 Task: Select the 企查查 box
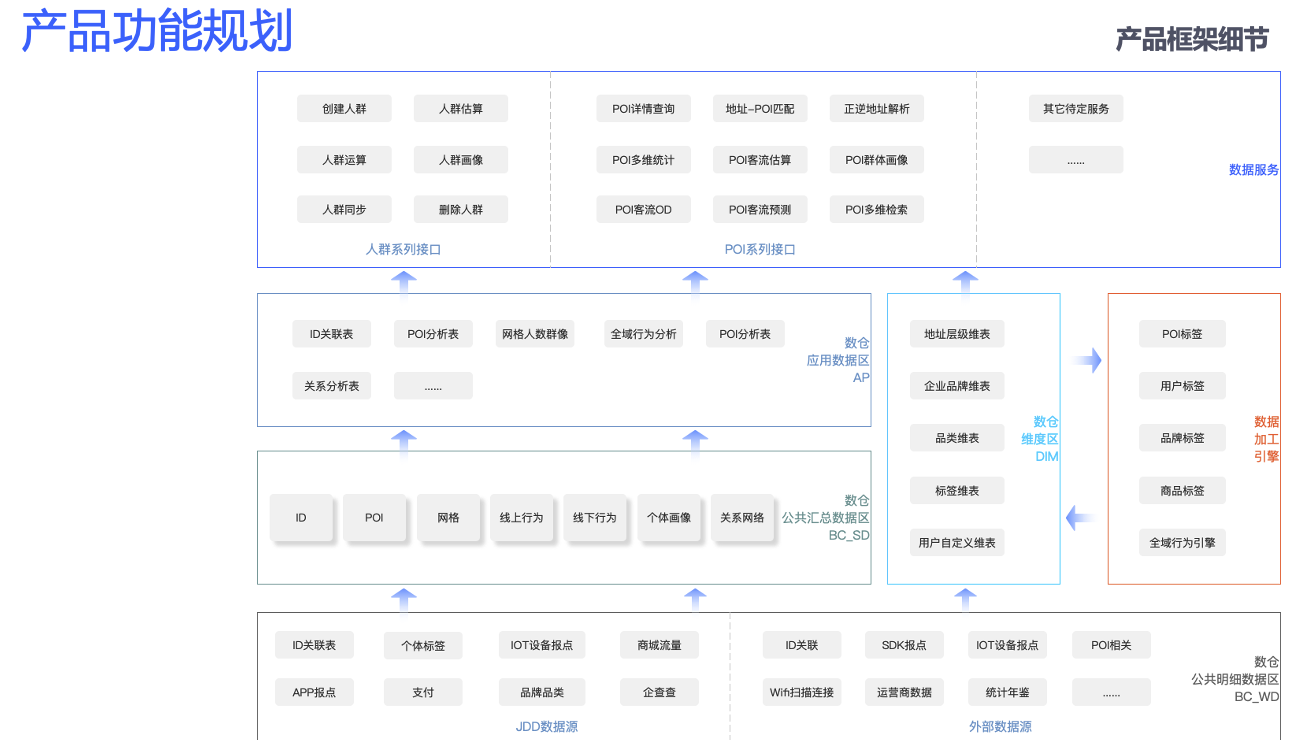pos(659,692)
